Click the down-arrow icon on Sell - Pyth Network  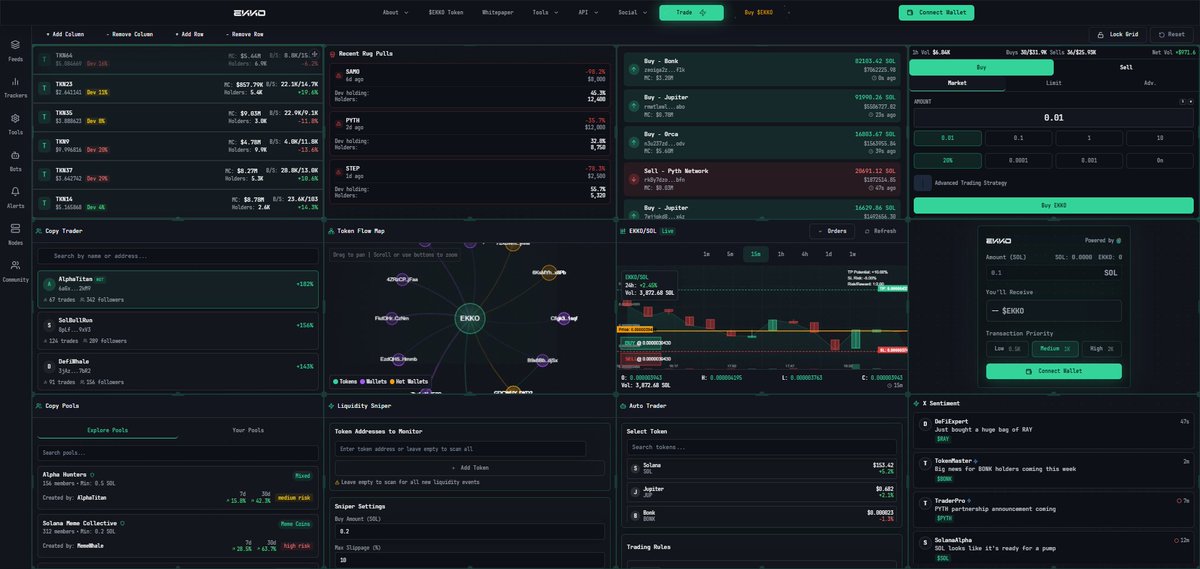[x=633, y=180]
